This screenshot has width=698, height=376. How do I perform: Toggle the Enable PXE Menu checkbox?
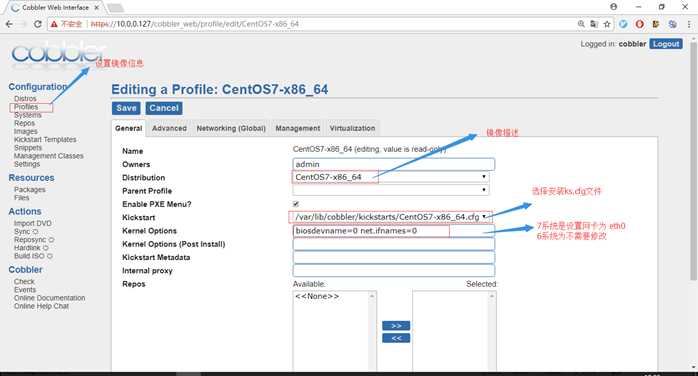pyautogui.click(x=296, y=204)
